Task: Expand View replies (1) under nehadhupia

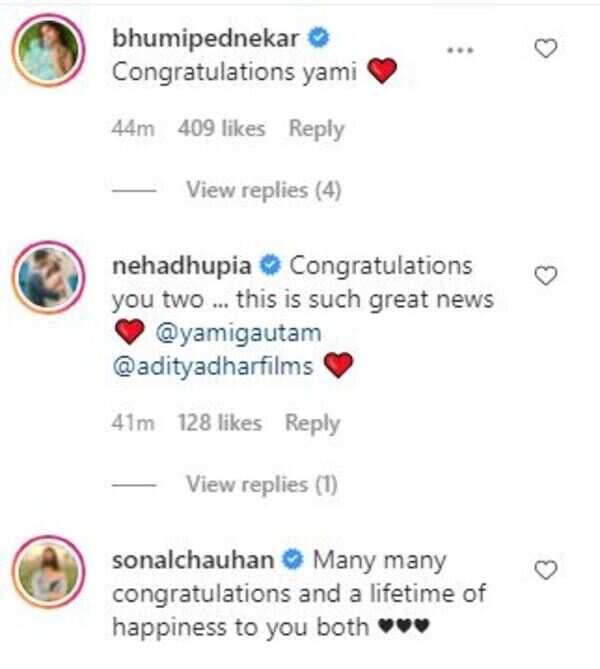Action: pyautogui.click(x=262, y=484)
